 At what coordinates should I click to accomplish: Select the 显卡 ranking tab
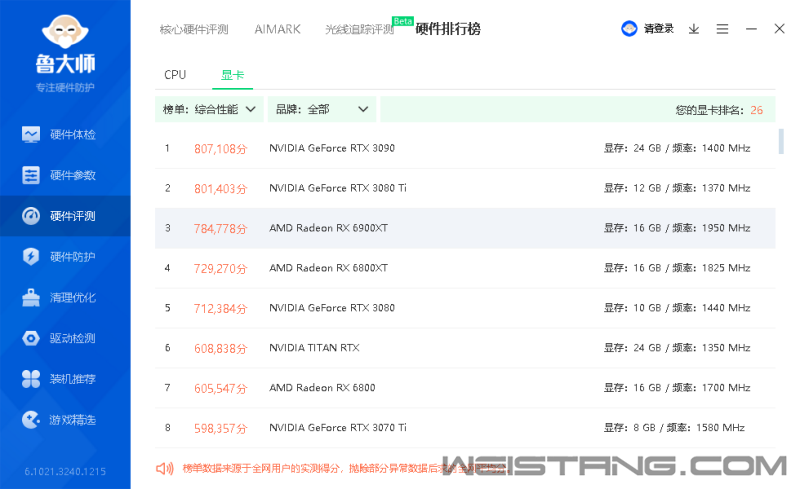click(232, 75)
